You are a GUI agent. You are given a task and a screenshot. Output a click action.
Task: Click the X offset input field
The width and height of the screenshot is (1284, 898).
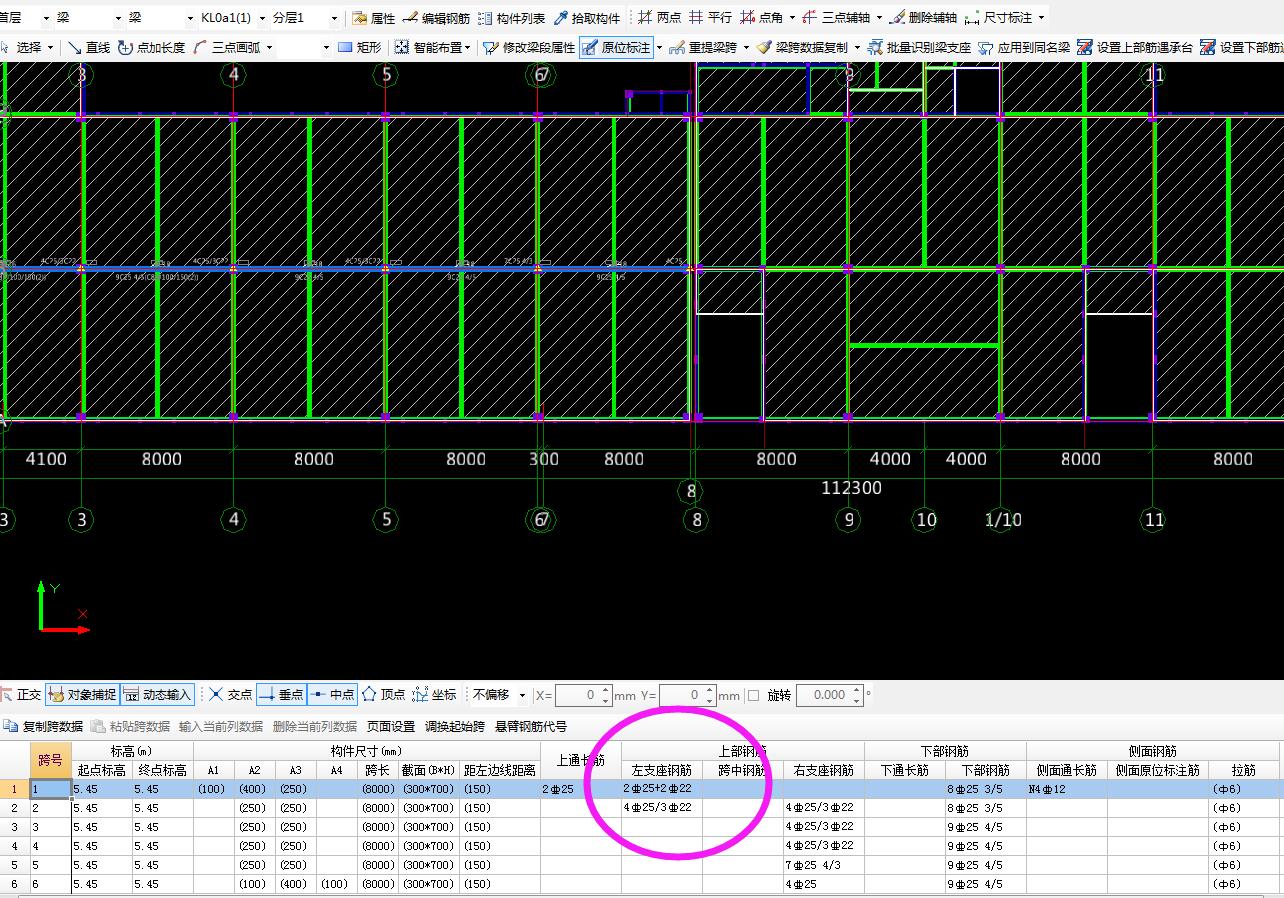tap(583, 695)
